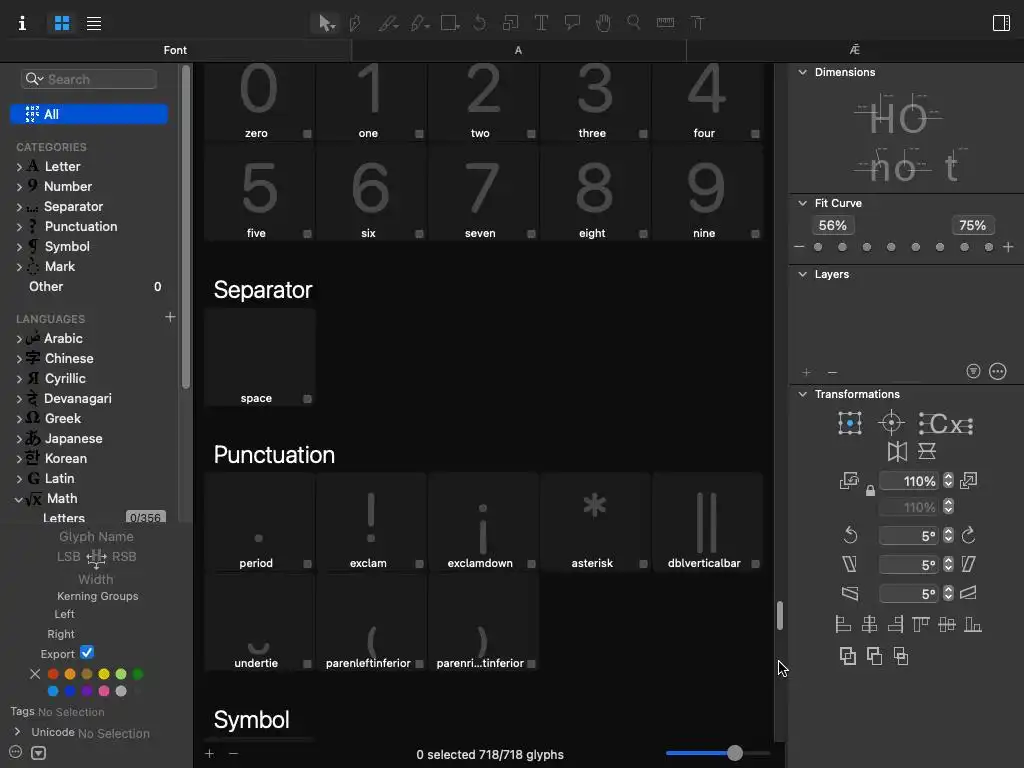Viewport: 1024px width, 768px height.
Task: Align selection to left edges
Action: (843, 625)
